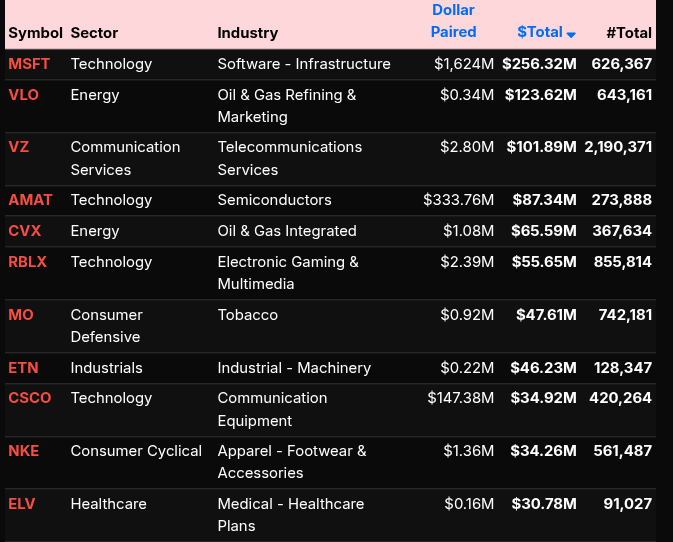Open the RBLX ticker link
This screenshot has height=542, width=673.
(28, 262)
